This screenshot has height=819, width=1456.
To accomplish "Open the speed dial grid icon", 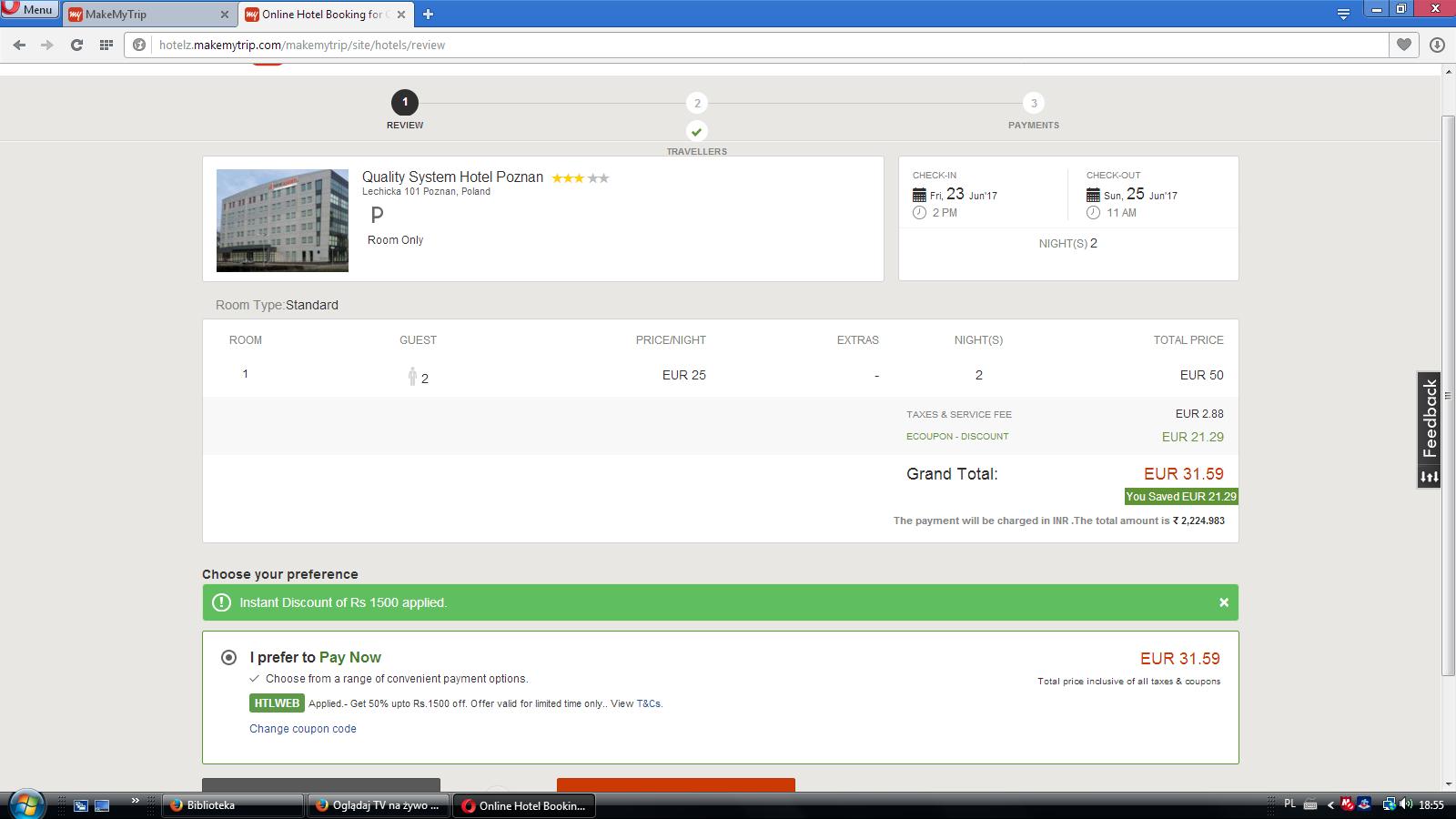I will tap(106, 45).
